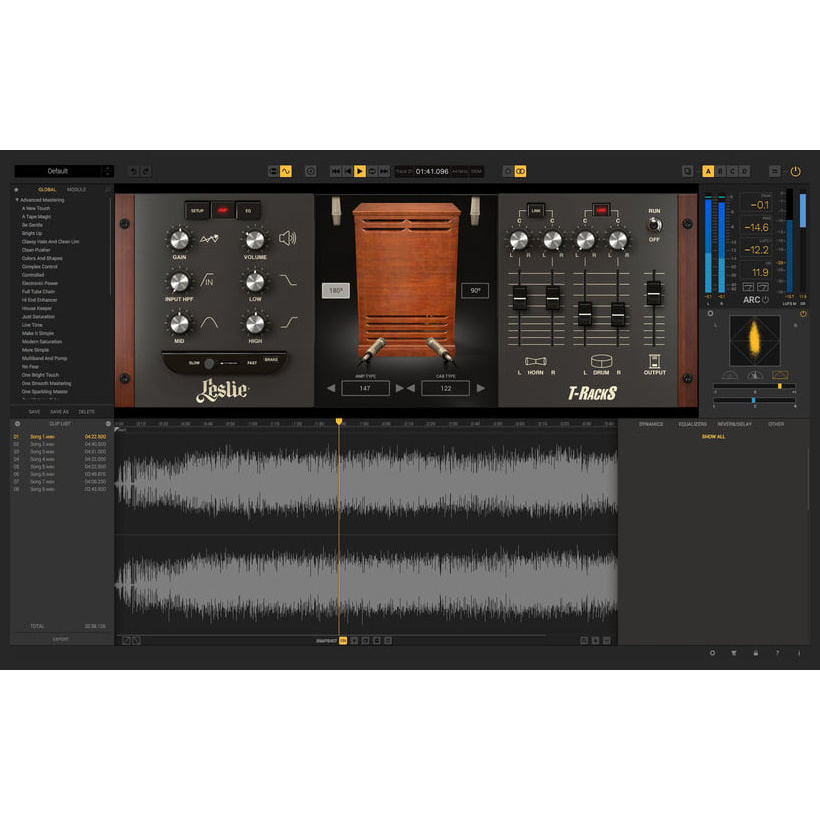This screenshot has width=820, height=820.
Task: Flip the RUN/OFF toggle switch
Action: [x=654, y=225]
